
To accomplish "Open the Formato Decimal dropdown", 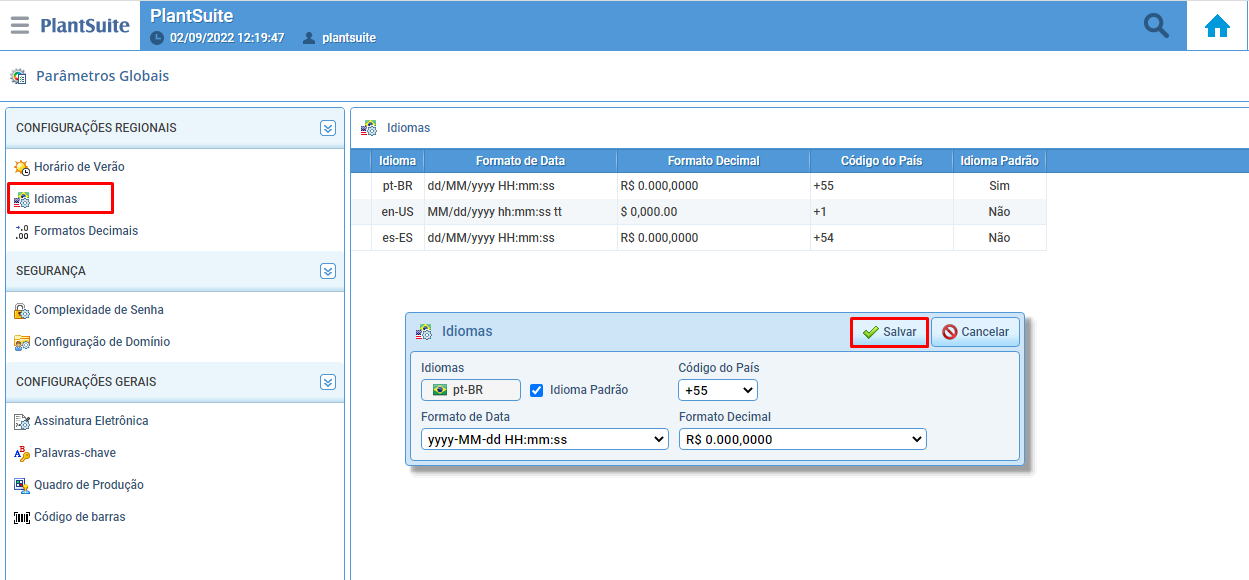I will 803,439.
